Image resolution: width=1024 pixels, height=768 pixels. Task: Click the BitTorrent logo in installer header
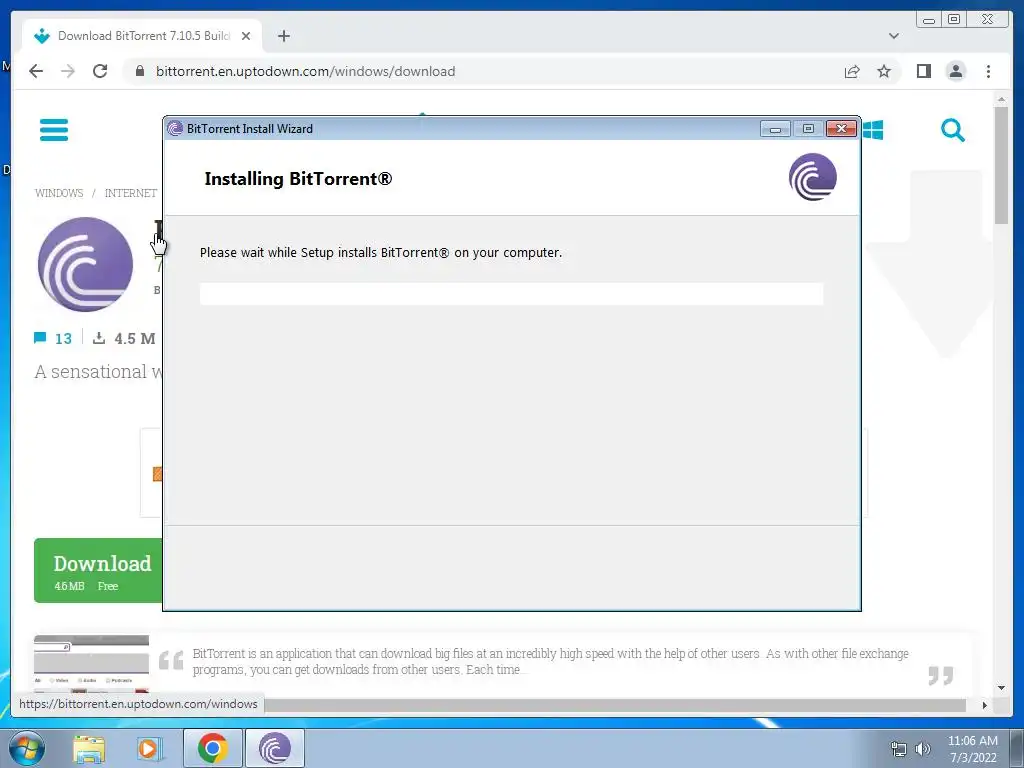click(812, 177)
